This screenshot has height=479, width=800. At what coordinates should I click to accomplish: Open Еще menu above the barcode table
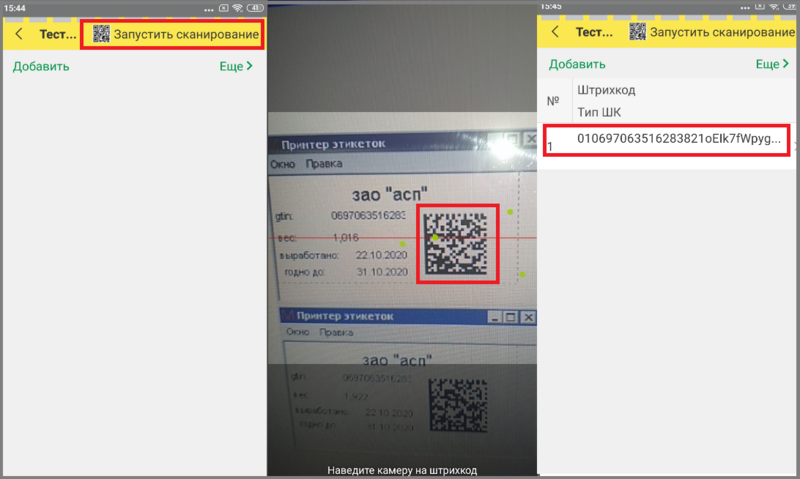tap(772, 64)
